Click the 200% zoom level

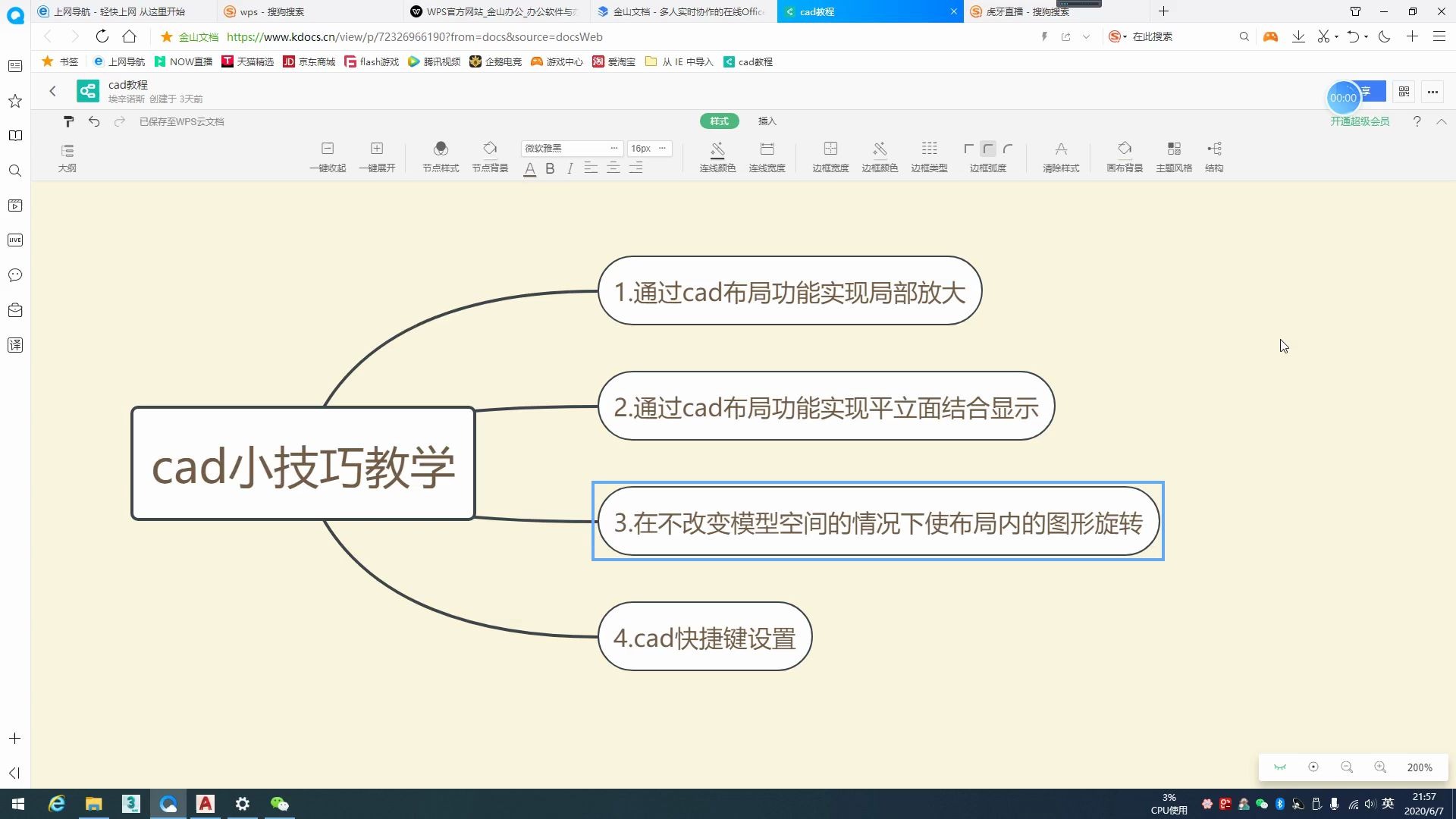coord(1420,767)
